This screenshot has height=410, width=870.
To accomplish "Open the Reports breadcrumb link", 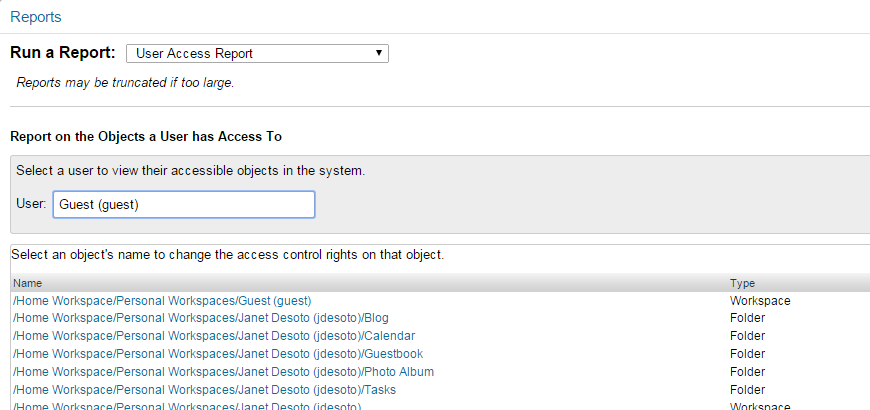I will click(35, 17).
